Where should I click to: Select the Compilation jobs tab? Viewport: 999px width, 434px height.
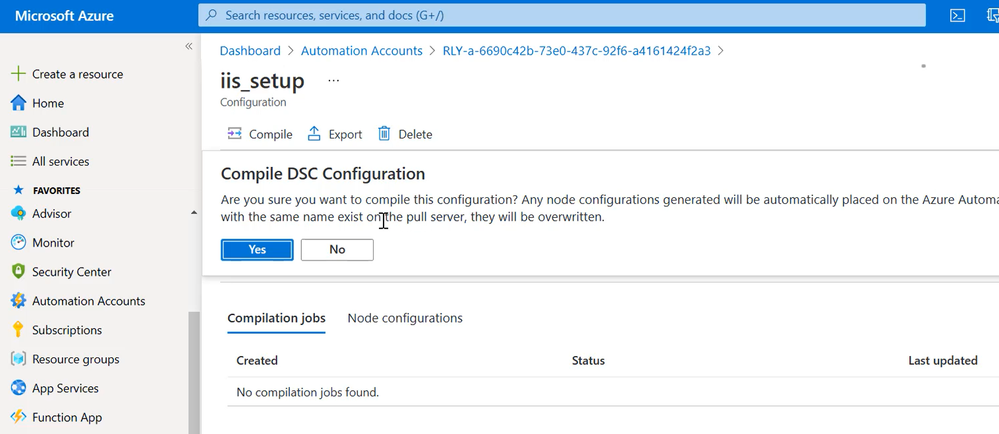(x=277, y=318)
